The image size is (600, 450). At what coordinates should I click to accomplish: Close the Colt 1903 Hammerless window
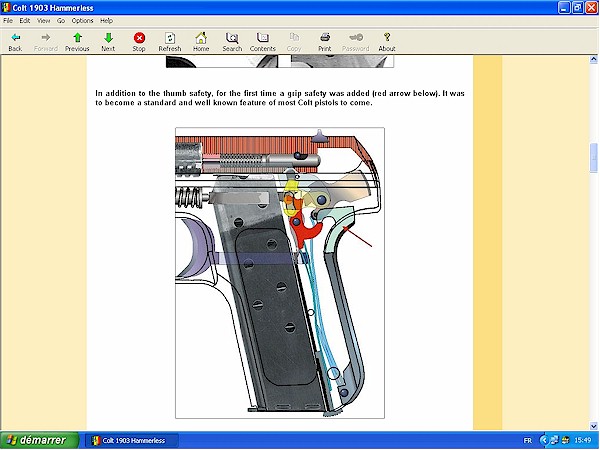pyautogui.click(x=592, y=8)
